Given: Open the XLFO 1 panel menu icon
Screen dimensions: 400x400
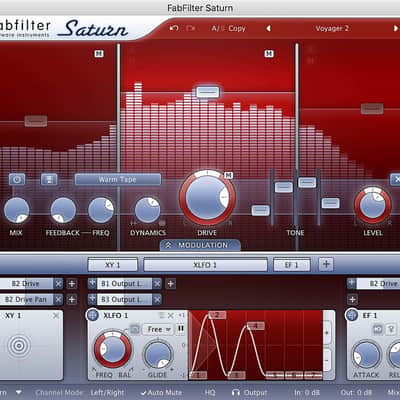Looking at the screenshot, I should tap(162, 315).
